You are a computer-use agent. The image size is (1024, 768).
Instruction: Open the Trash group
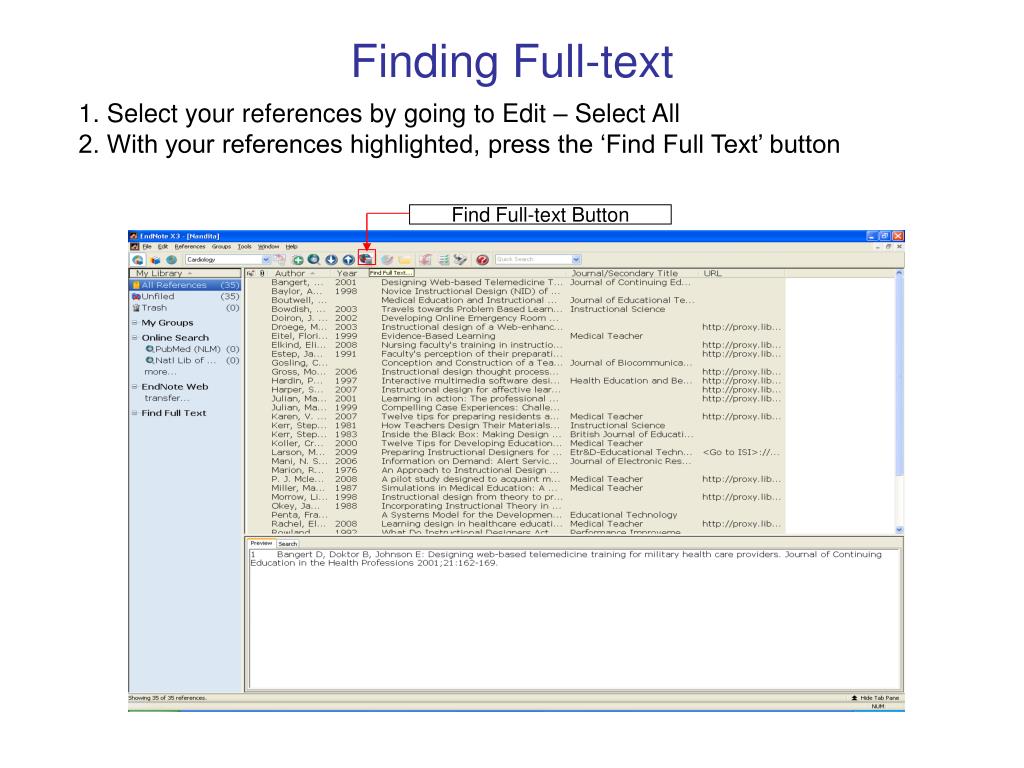pos(185,308)
